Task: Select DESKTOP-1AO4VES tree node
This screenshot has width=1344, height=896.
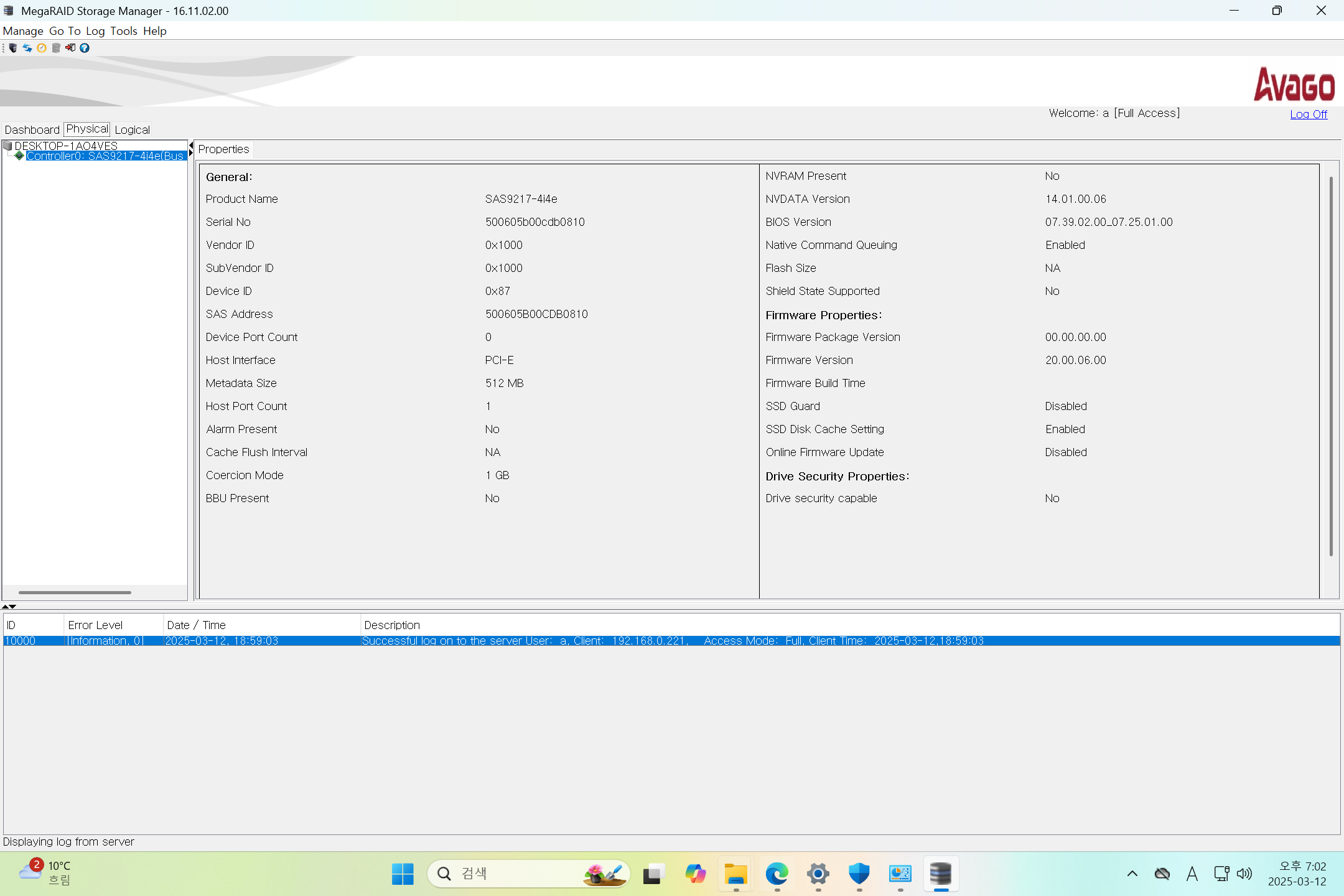Action: (x=66, y=146)
